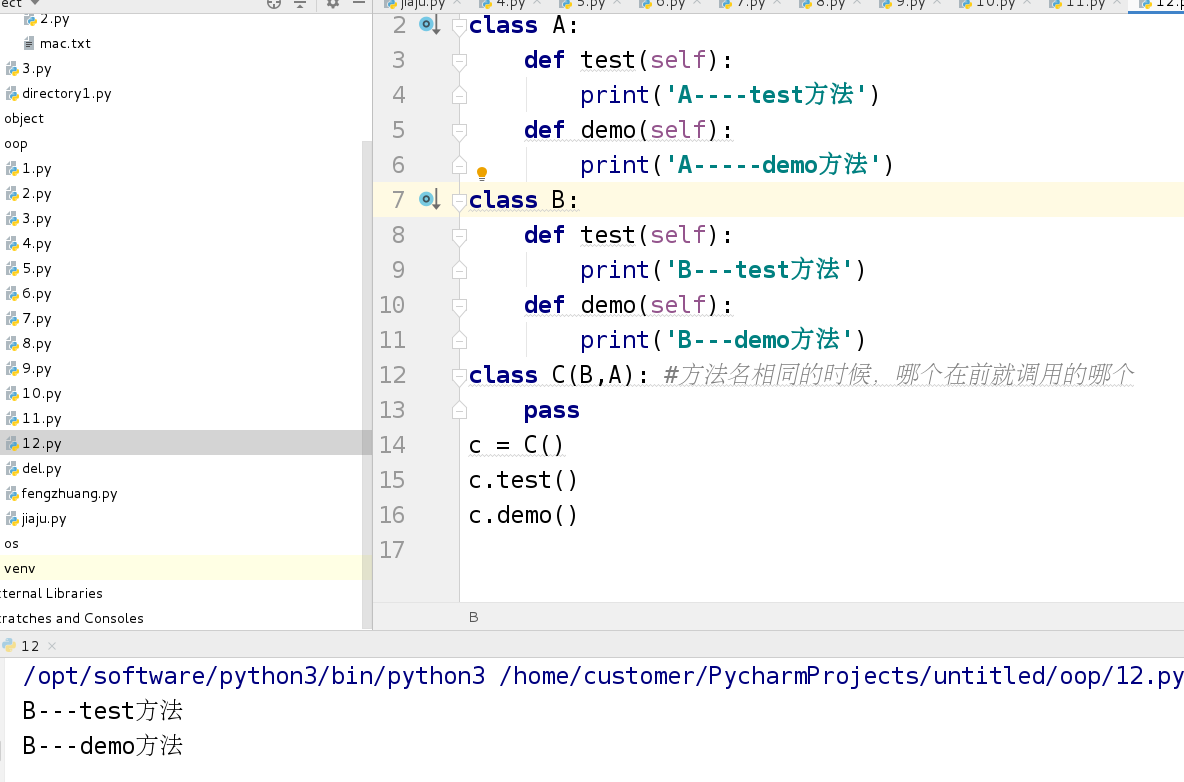Switch to the 11.py editor tab
The width and height of the screenshot is (1184, 782).
[1084, 5]
